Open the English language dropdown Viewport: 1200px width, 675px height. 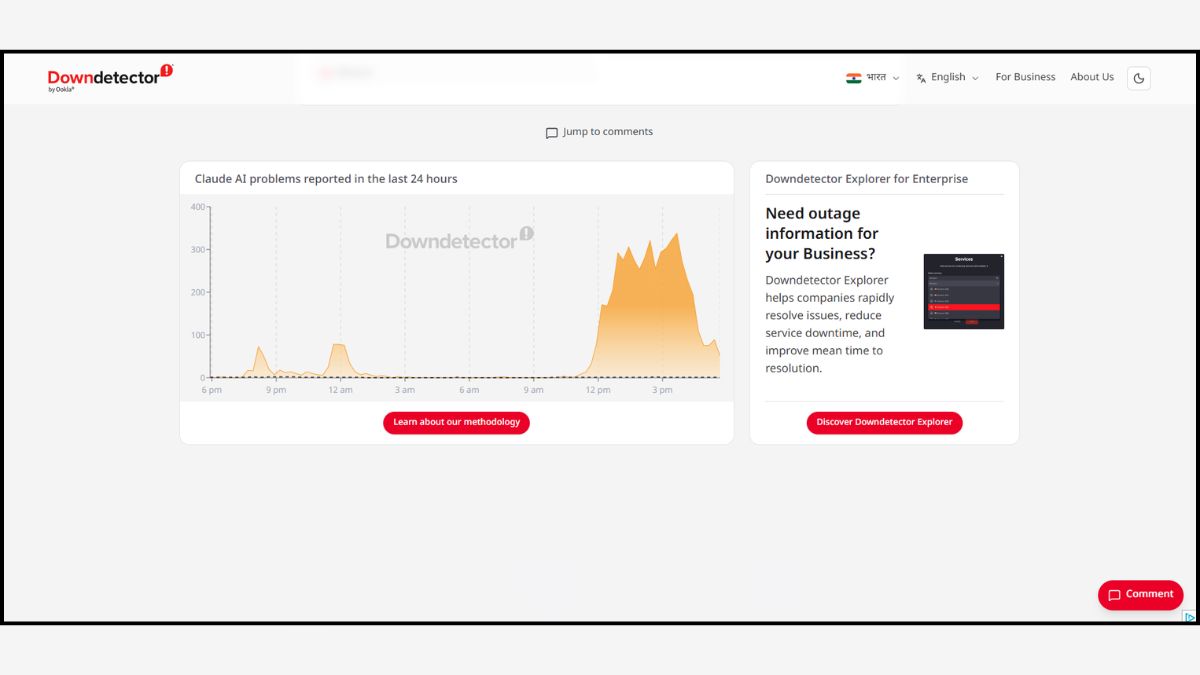pos(947,77)
